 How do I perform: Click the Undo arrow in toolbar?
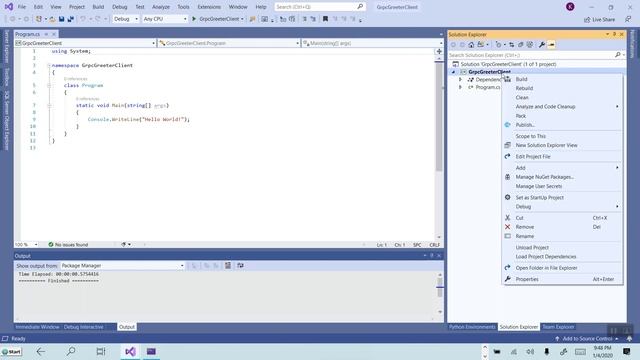83,19
